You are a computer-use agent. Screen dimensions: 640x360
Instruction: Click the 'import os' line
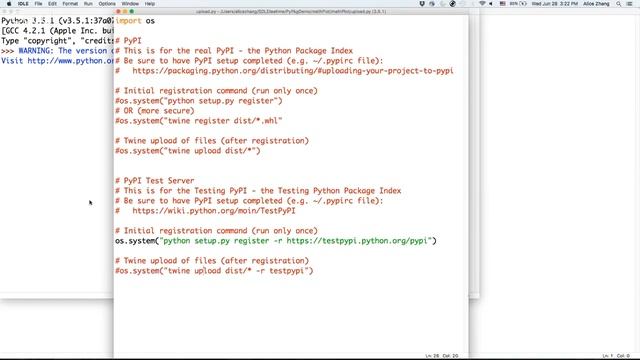(x=135, y=21)
